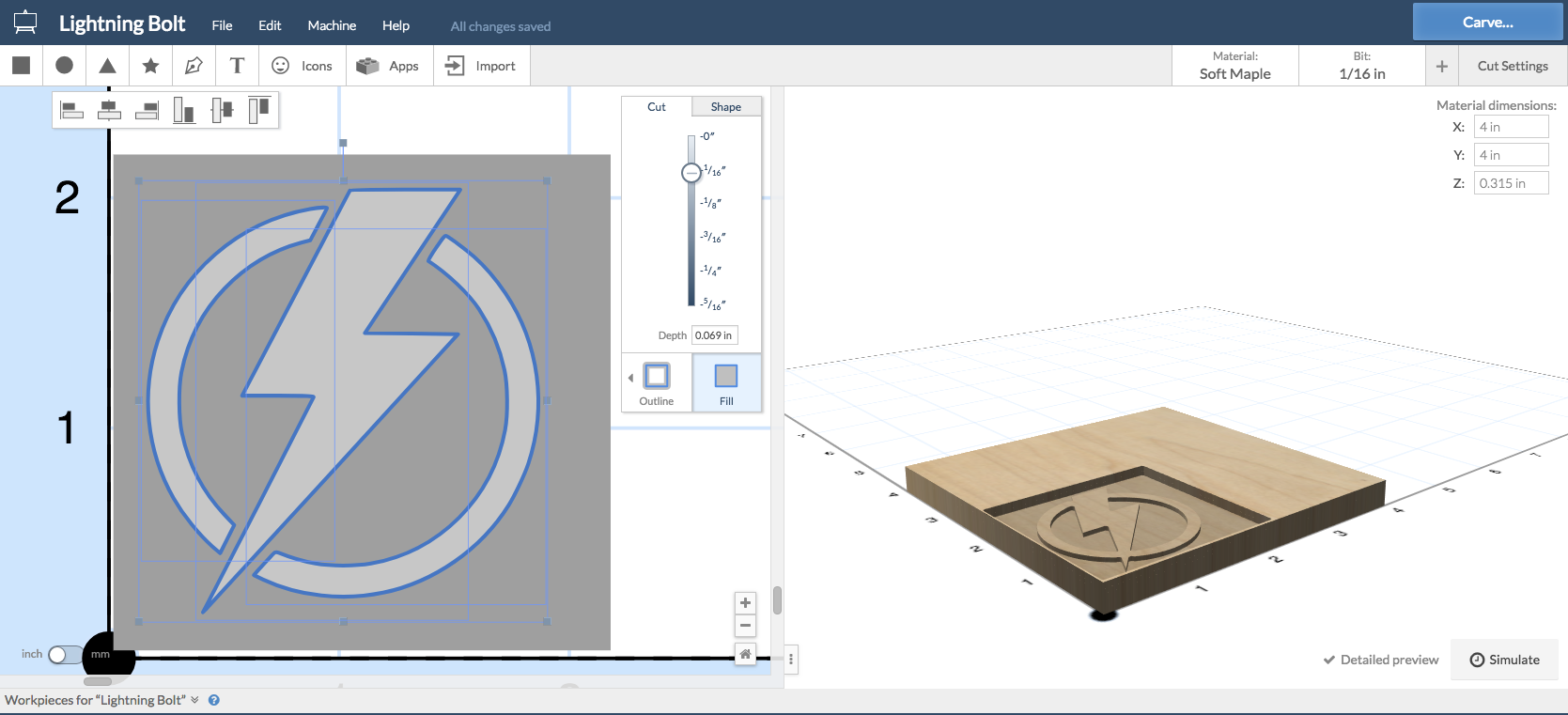Open the Machine menu

click(x=332, y=25)
